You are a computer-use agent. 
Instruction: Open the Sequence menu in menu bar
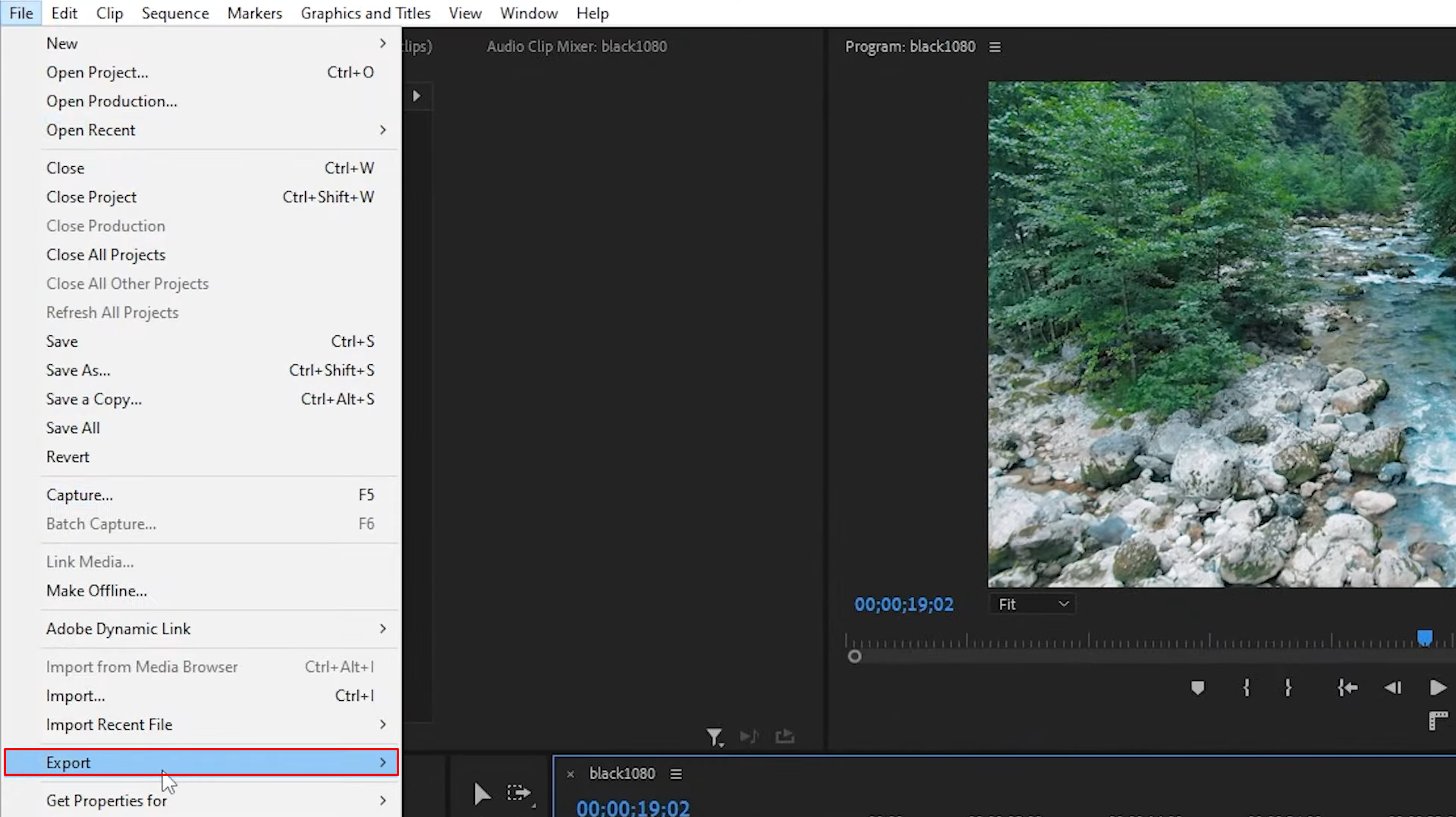[x=175, y=13]
